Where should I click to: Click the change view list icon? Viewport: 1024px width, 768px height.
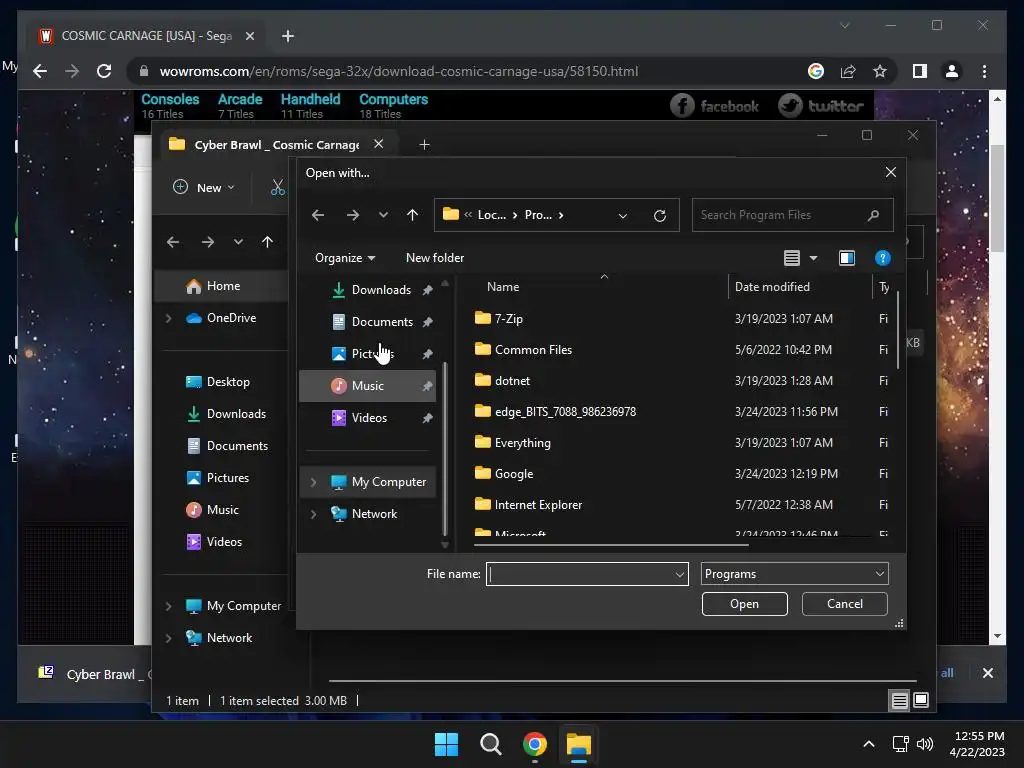coord(792,258)
